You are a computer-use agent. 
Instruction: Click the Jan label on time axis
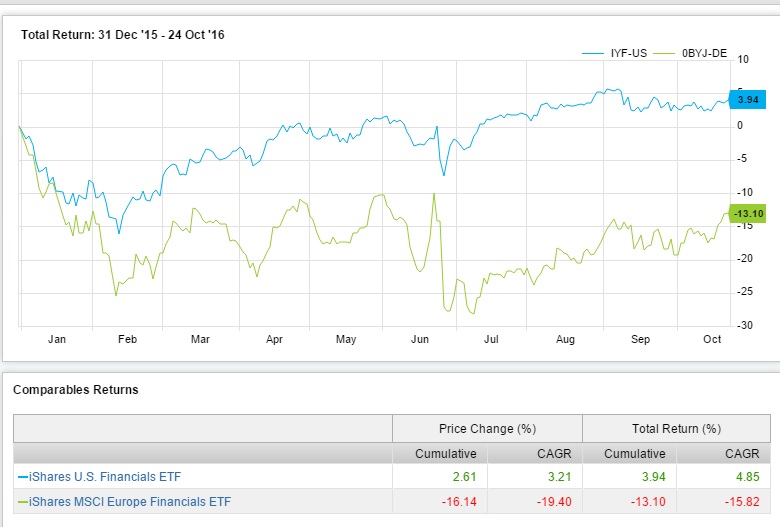[x=56, y=340]
